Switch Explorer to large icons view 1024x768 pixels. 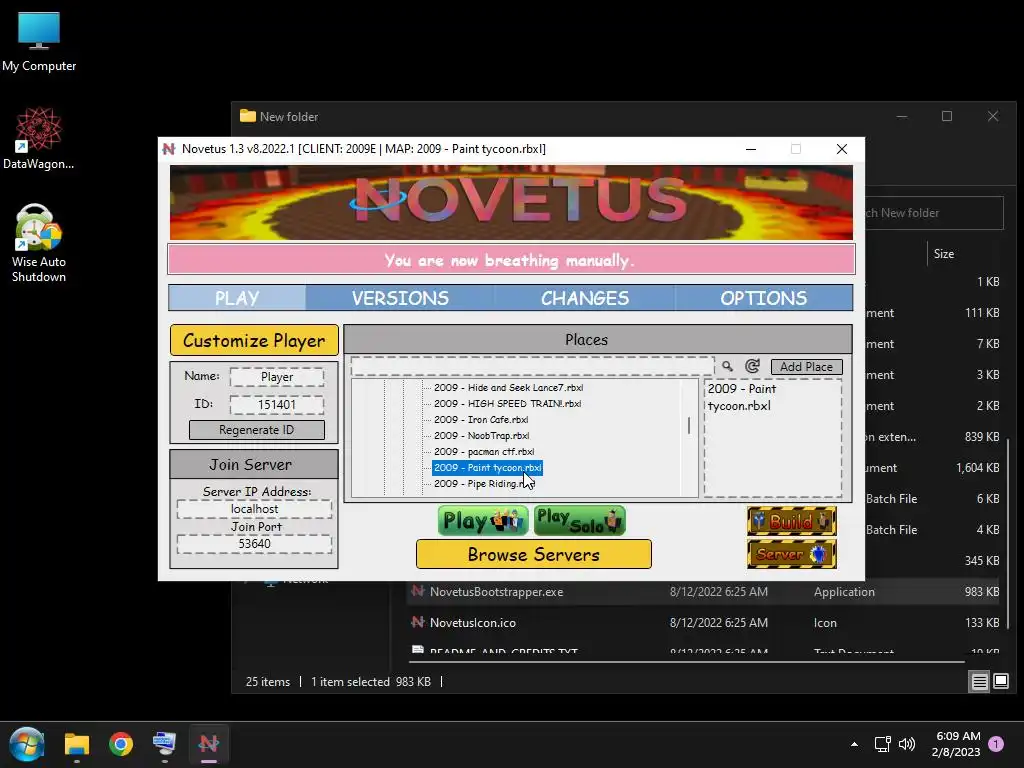1001,682
